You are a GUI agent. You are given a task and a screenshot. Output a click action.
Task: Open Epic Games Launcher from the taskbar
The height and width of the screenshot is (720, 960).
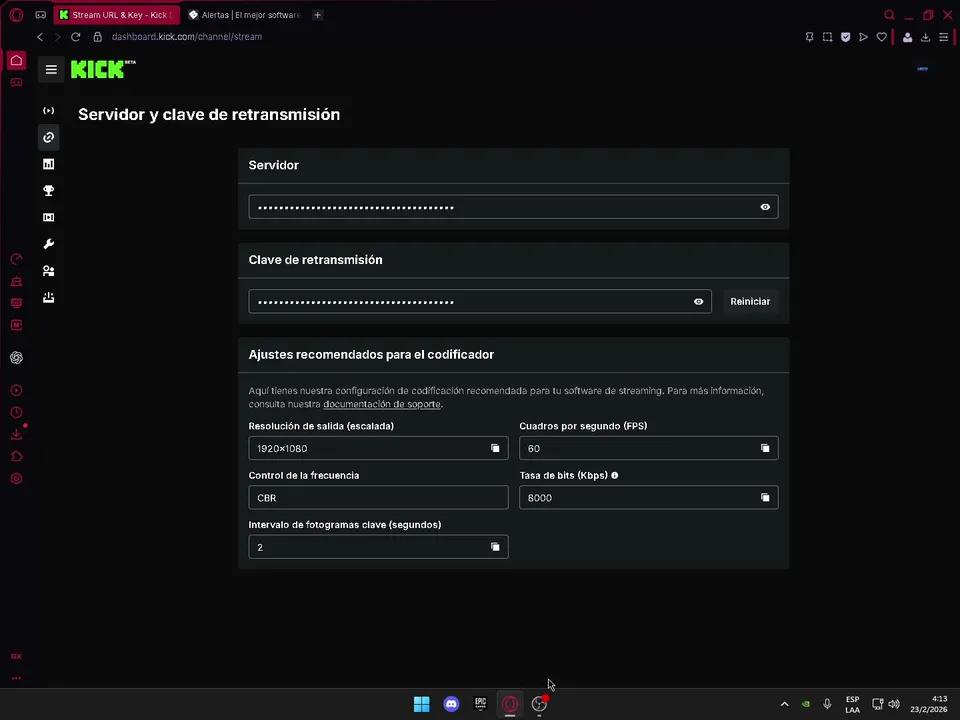tap(481, 704)
